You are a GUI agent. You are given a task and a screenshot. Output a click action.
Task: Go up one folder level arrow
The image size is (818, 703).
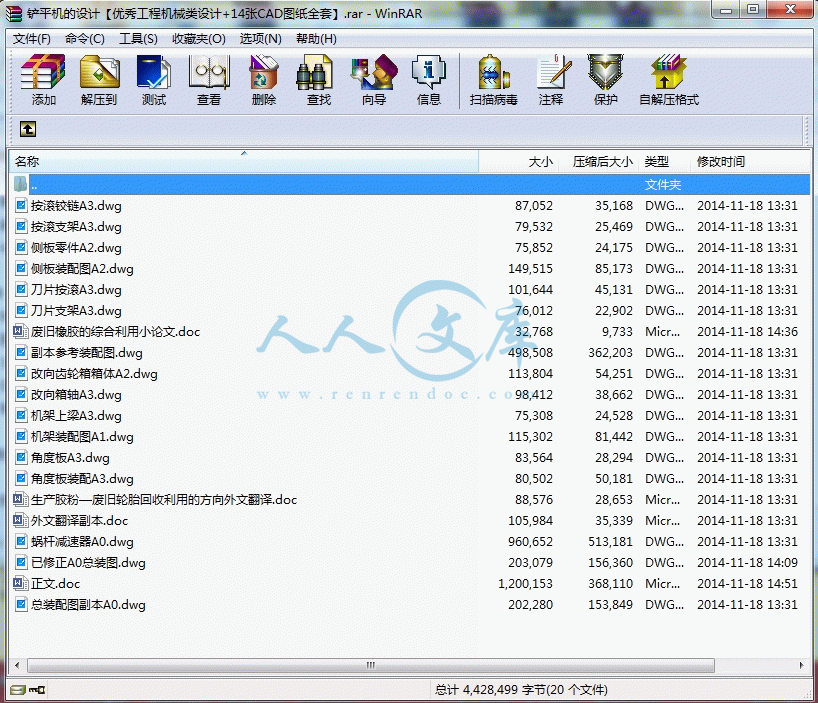(28, 129)
